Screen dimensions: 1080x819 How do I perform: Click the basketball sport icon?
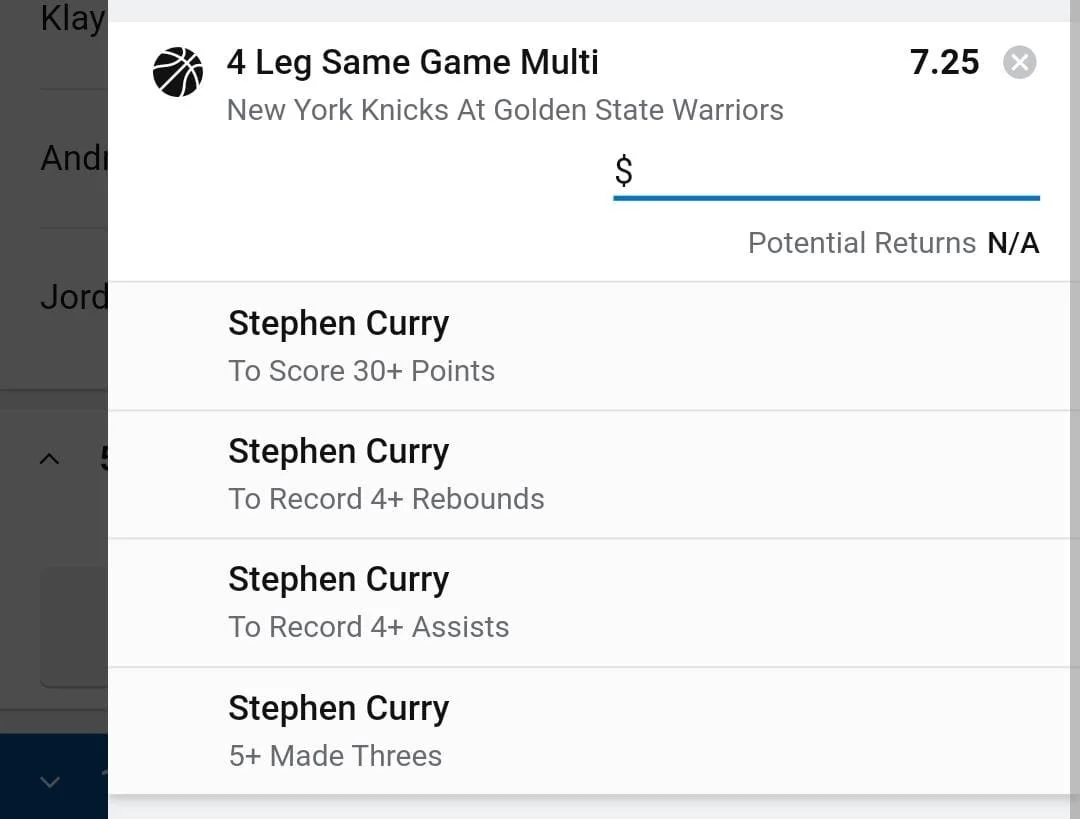178,72
